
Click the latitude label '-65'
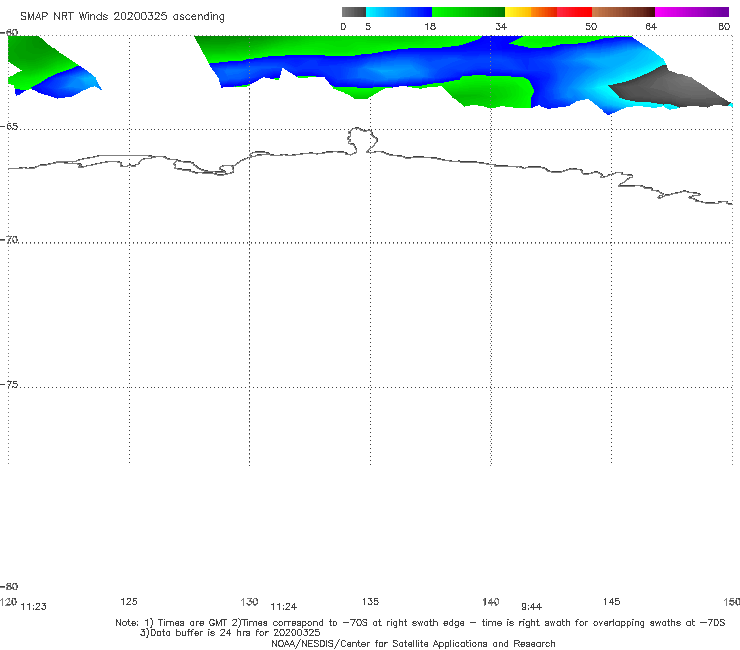[9, 127]
